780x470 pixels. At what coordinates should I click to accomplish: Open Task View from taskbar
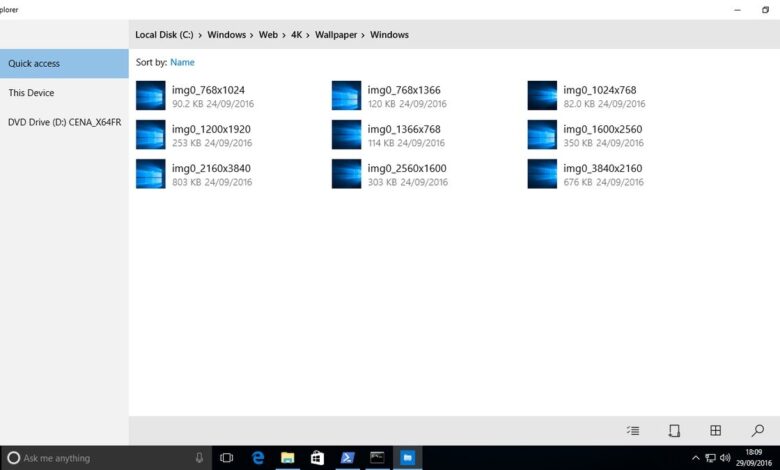[x=226, y=458]
